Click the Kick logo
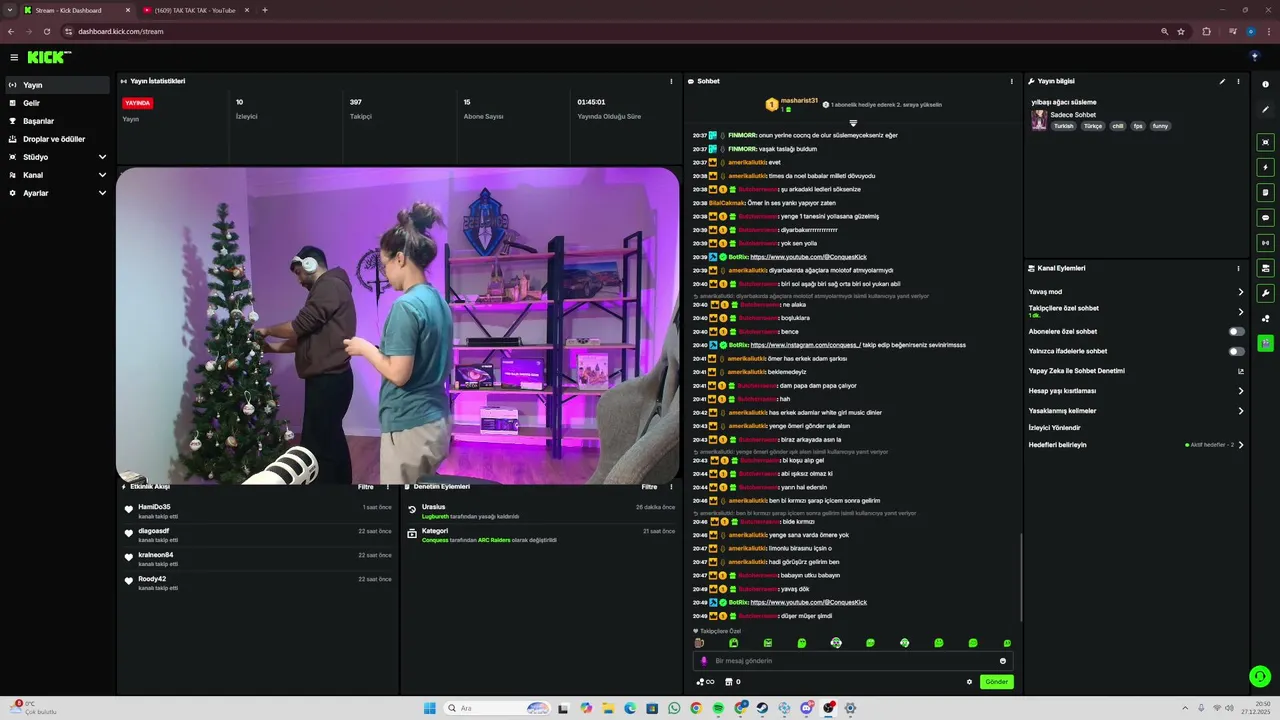The height and width of the screenshot is (720, 1280). [49, 57]
